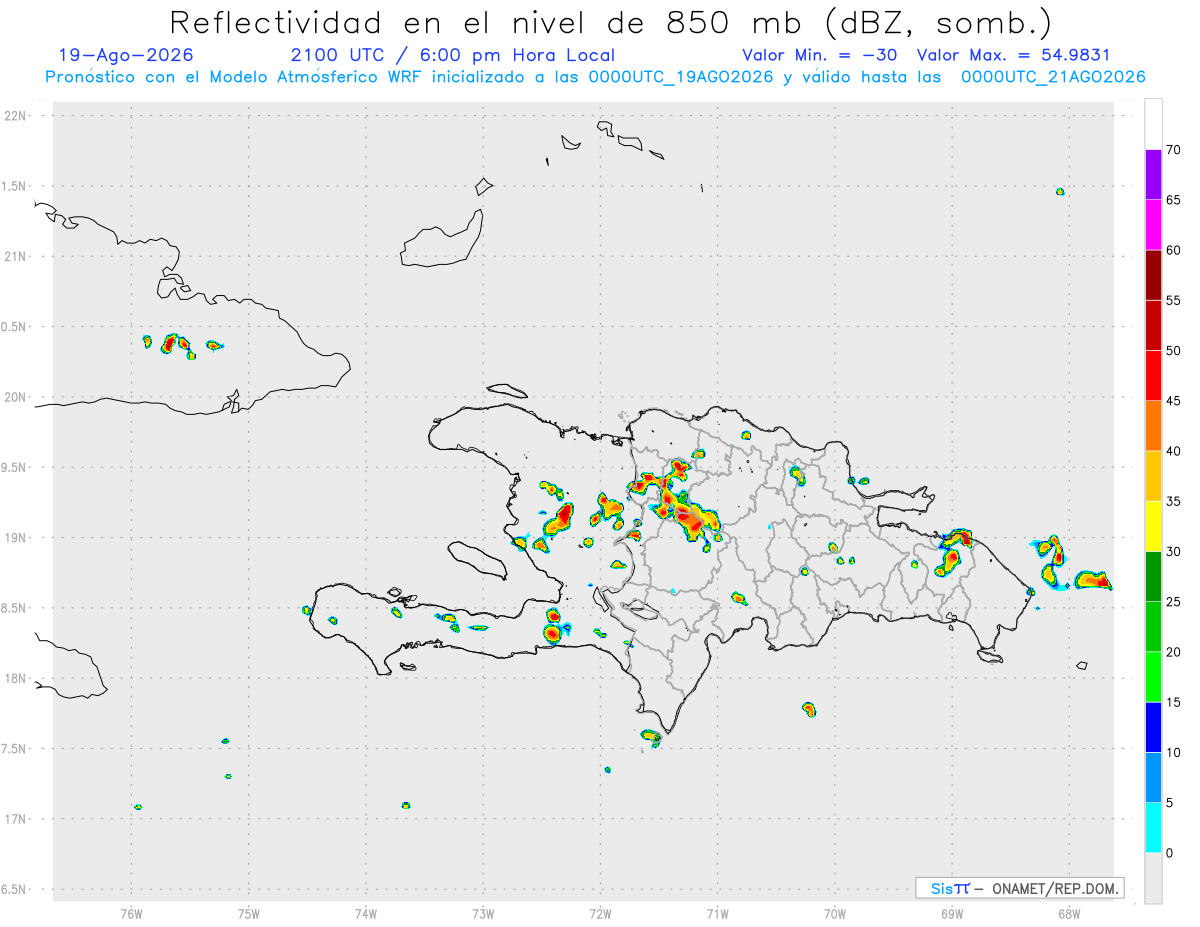Click the '65' value on the color bar
Screen dimensions: 1200x927
pyautogui.click(x=1174, y=200)
